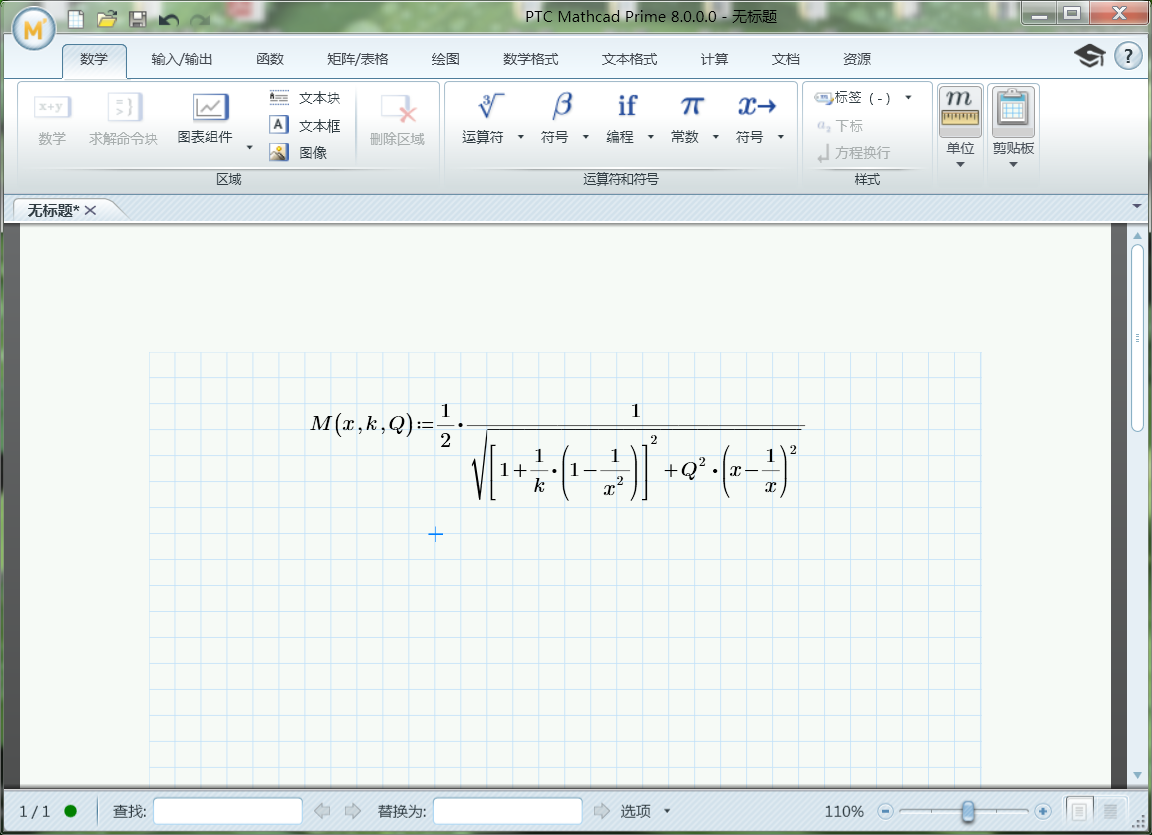
Task: Open the Help question mark icon
Action: click(1129, 56)
